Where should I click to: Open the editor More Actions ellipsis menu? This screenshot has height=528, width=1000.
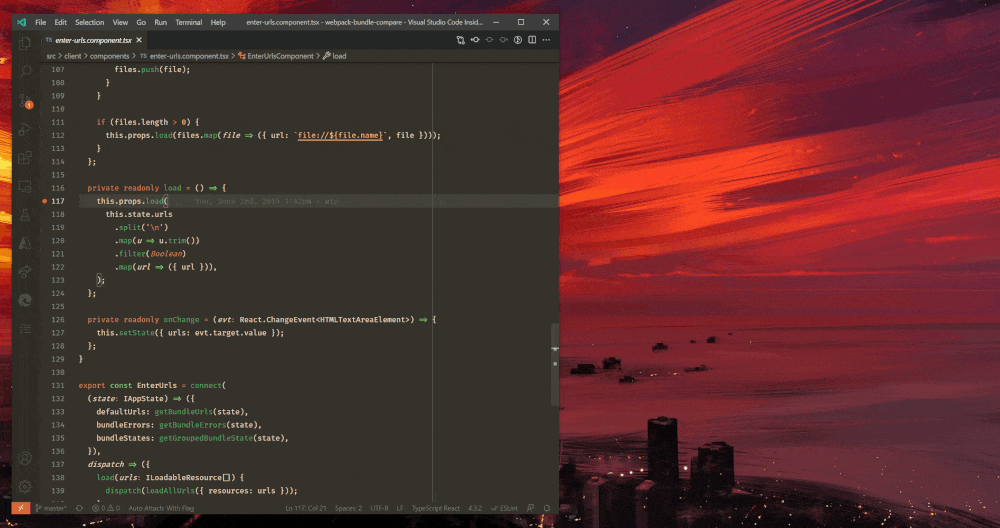[546, 40]
